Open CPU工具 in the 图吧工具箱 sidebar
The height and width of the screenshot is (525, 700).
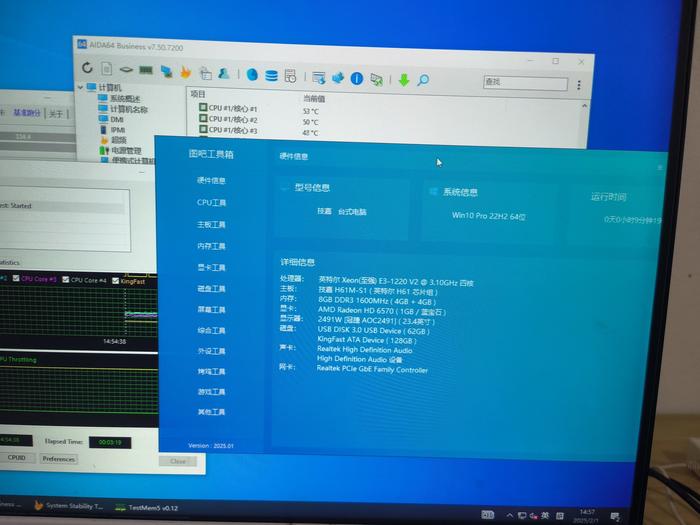tap(211, 202)
